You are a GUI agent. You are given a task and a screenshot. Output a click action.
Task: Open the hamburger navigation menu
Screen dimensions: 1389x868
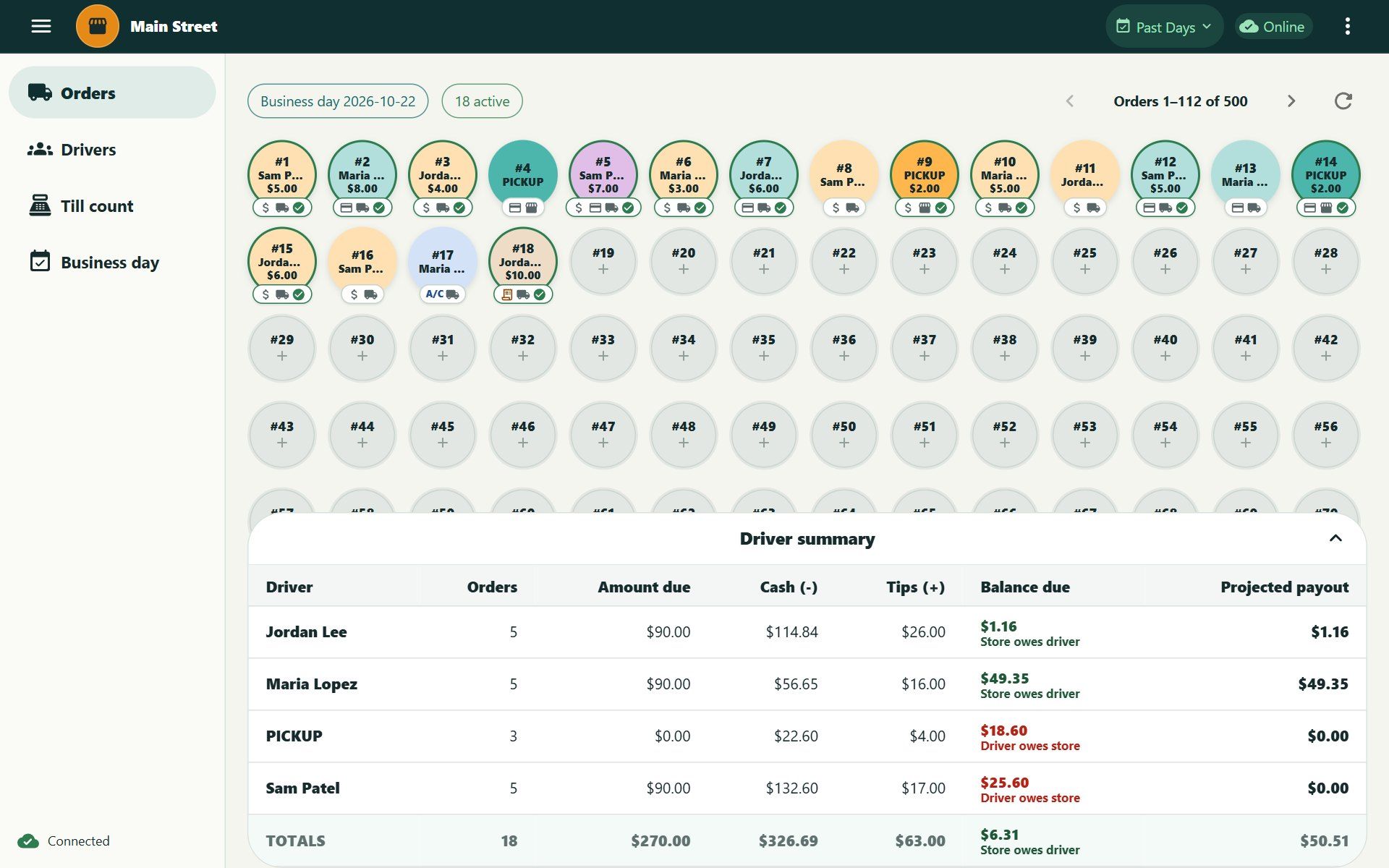point(41,27)
